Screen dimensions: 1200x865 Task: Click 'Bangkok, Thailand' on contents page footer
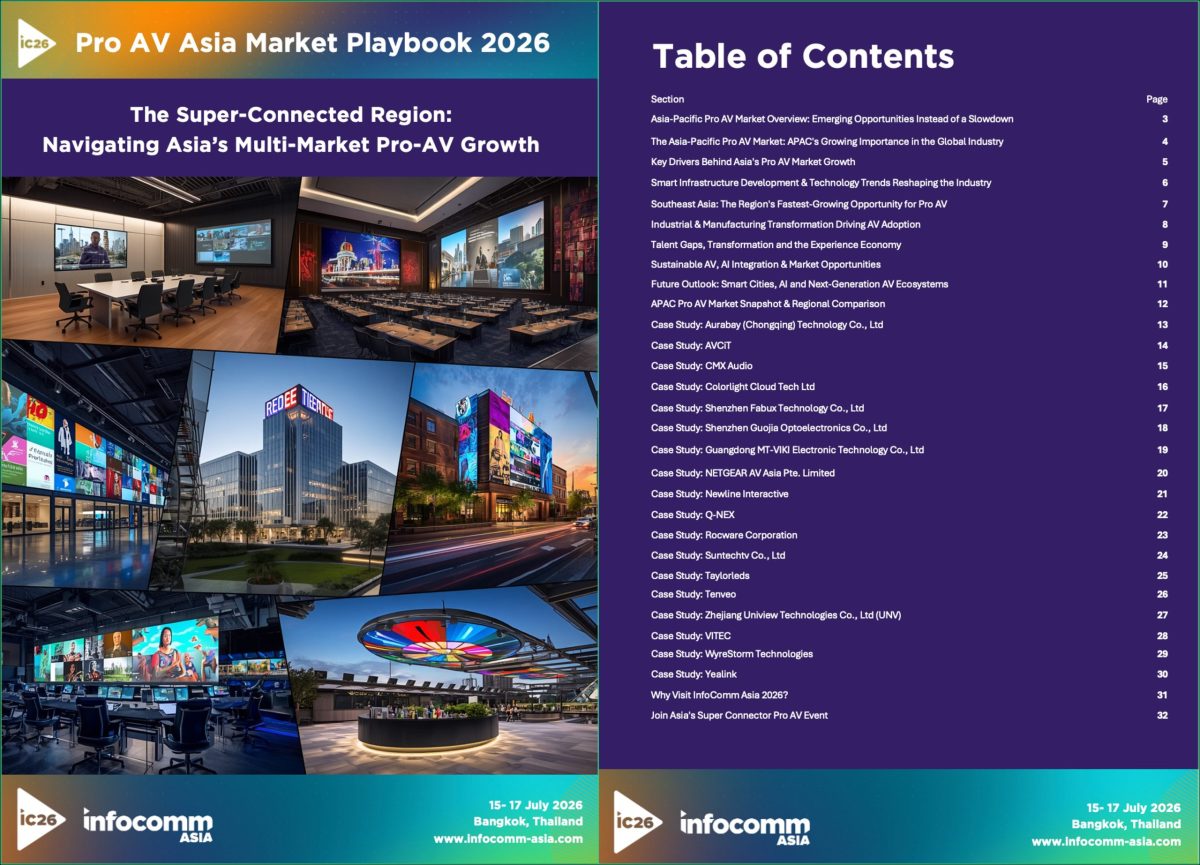click(x=1126, y=825)
